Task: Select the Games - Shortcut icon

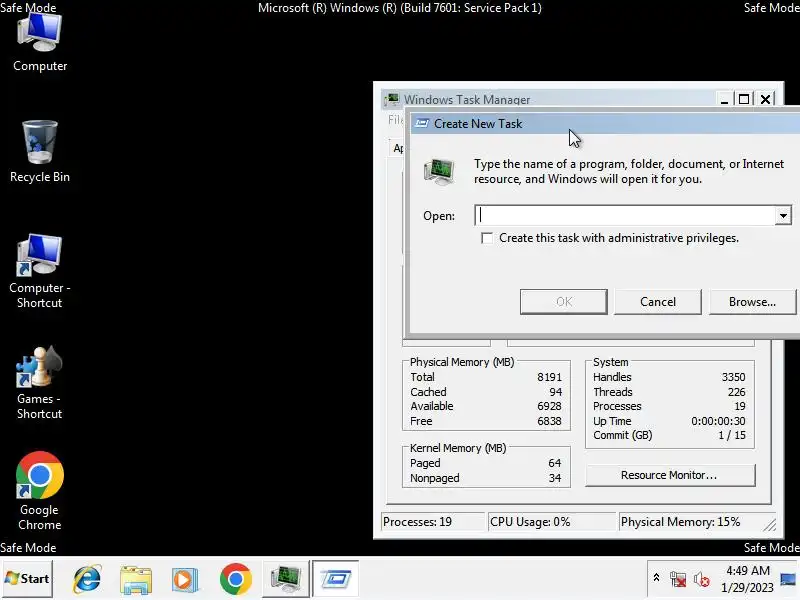Action: coord(40,383)
